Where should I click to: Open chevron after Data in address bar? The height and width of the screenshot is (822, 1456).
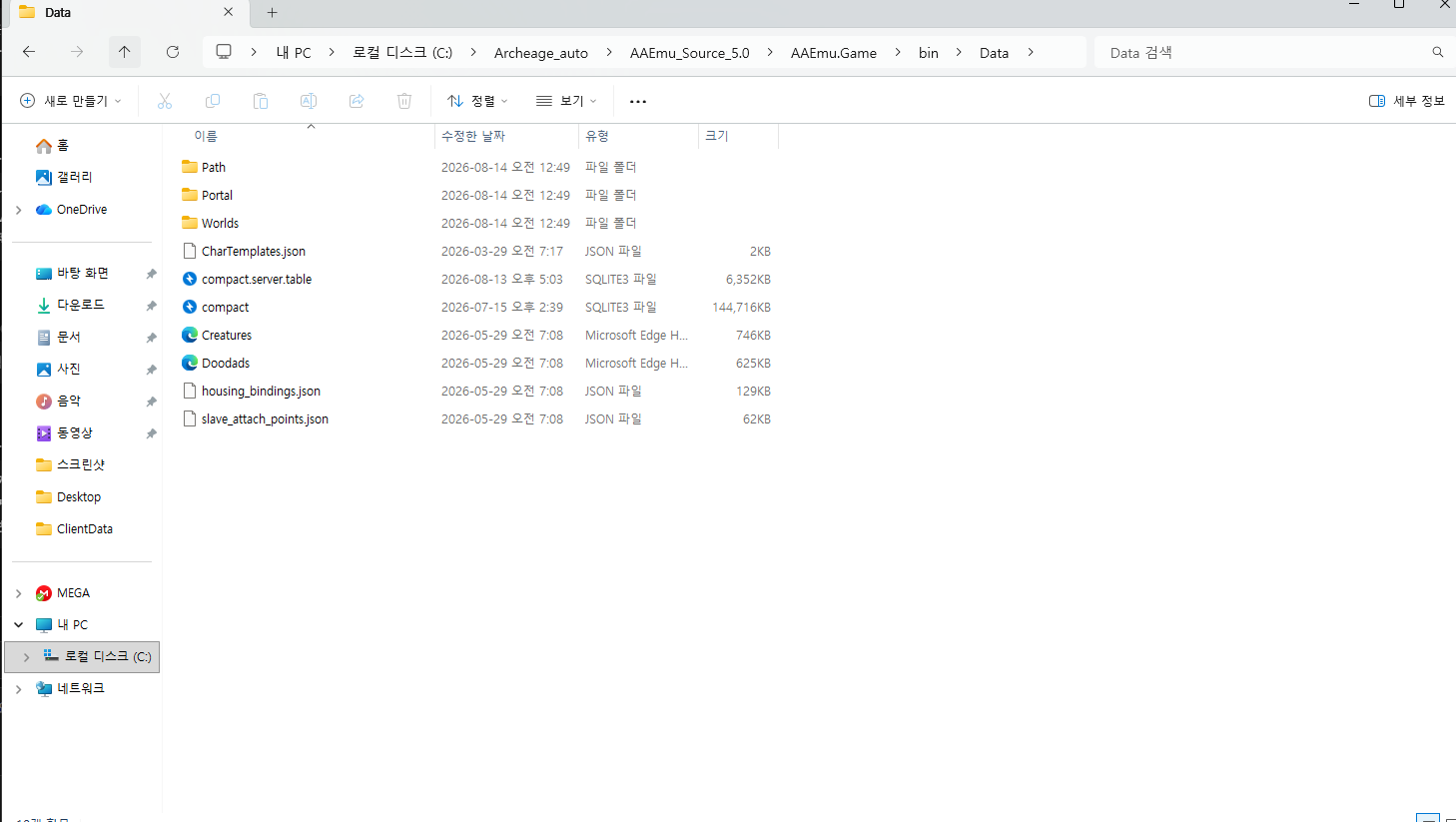point(1031,52)
